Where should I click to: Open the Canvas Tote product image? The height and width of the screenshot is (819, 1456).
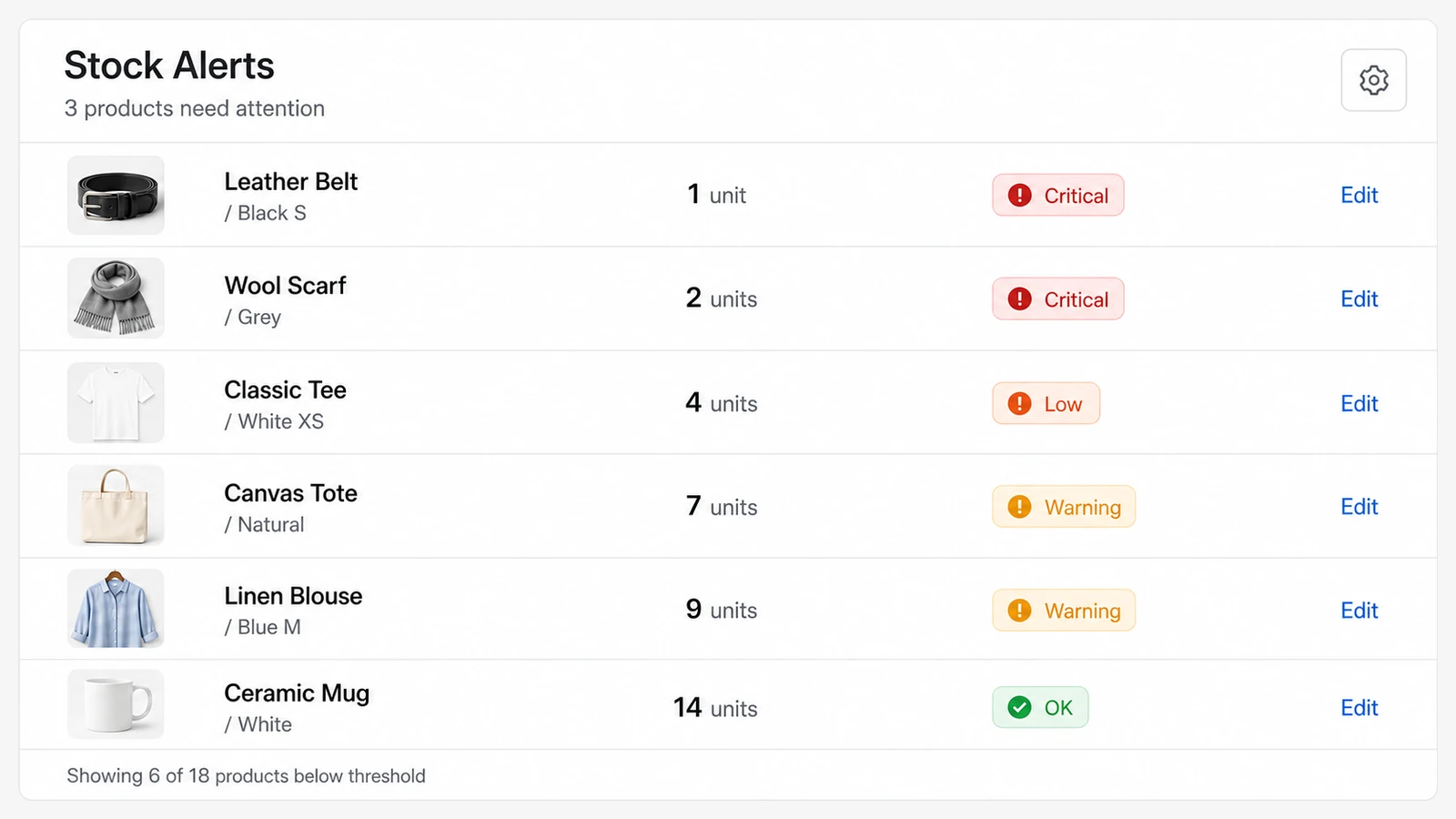point(116,506)
